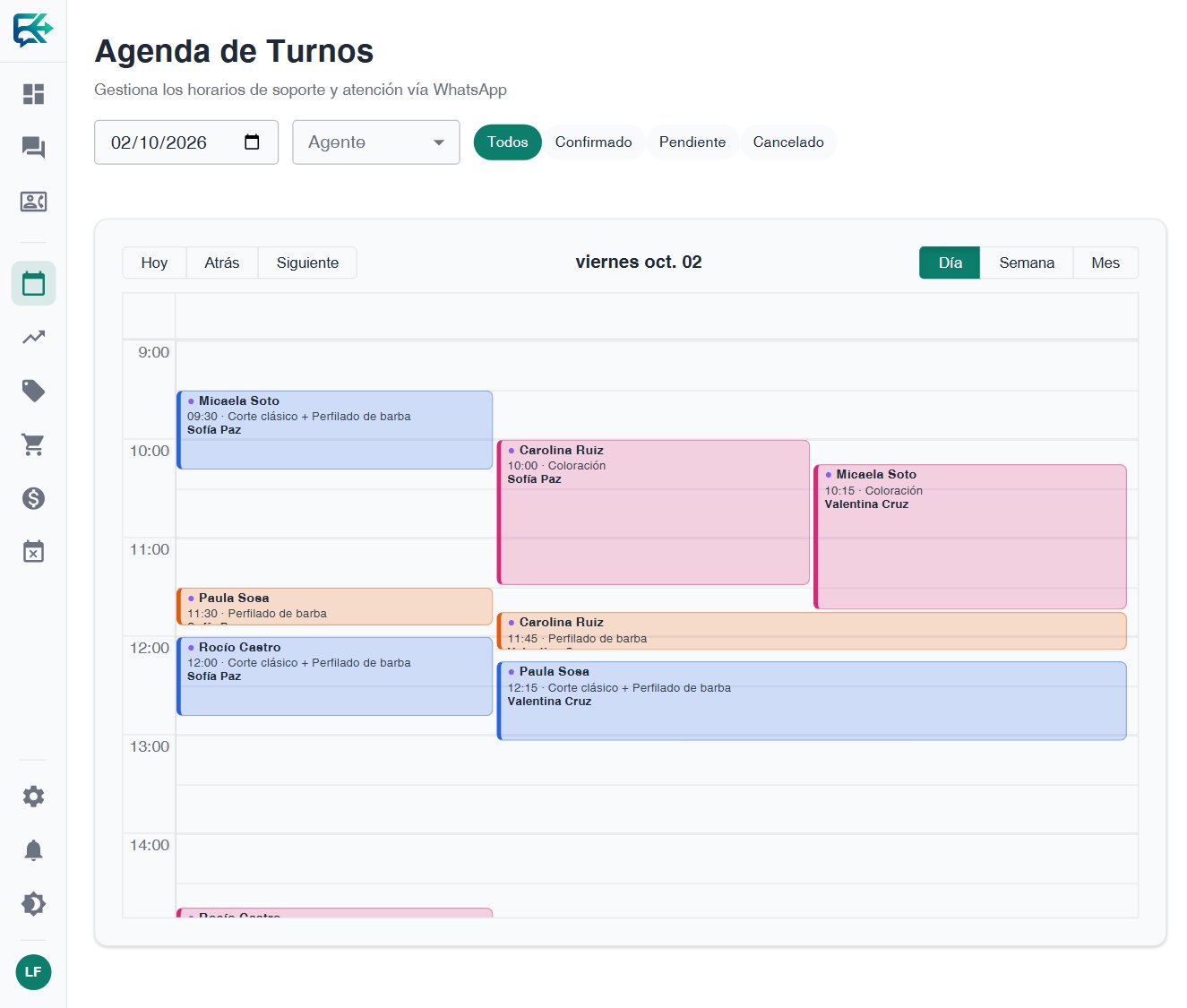
Task: Click the 9:00 time label
Action: pos(153,352)
